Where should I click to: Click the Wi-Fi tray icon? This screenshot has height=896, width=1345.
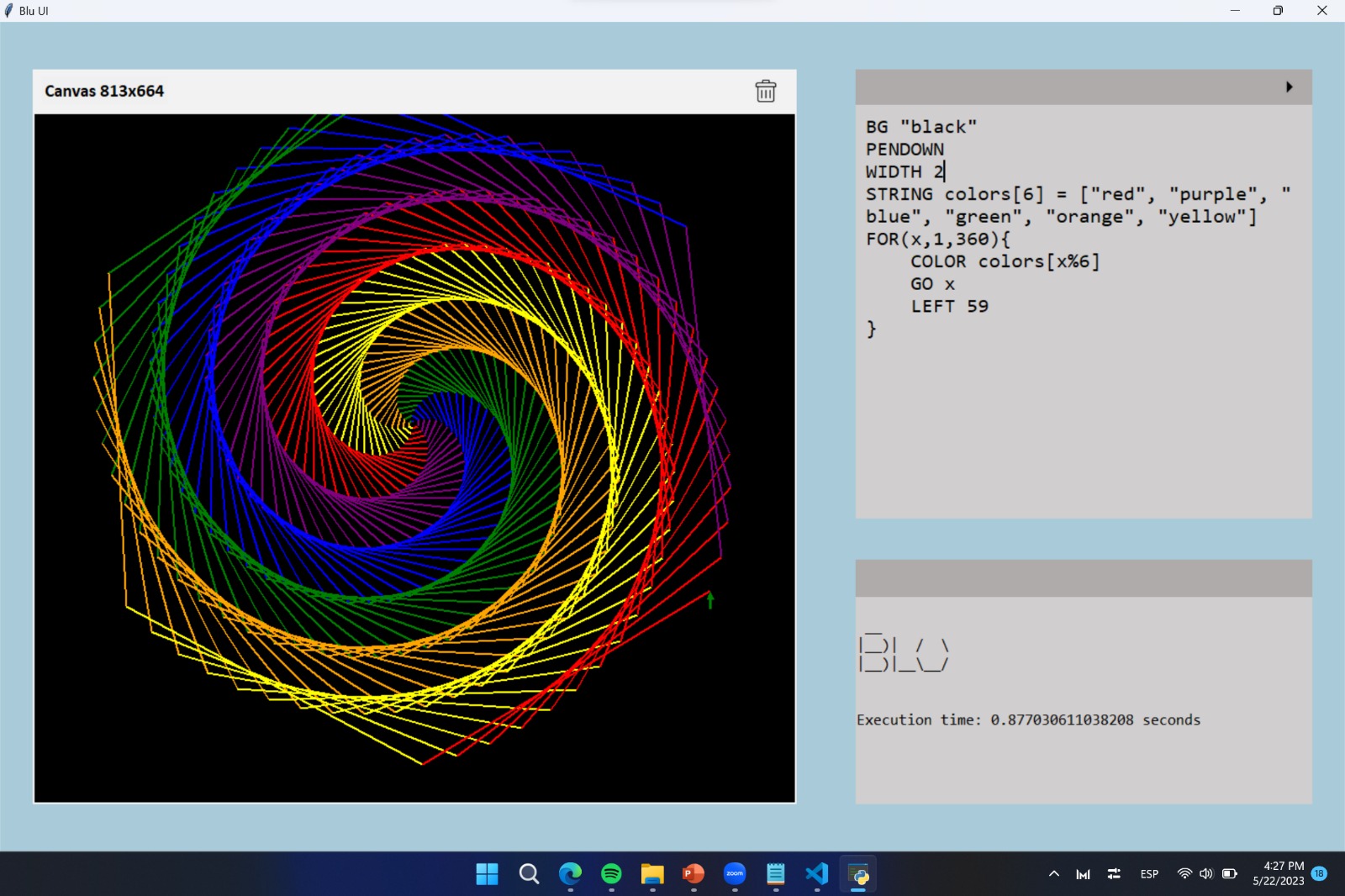tap(1184, 874)
